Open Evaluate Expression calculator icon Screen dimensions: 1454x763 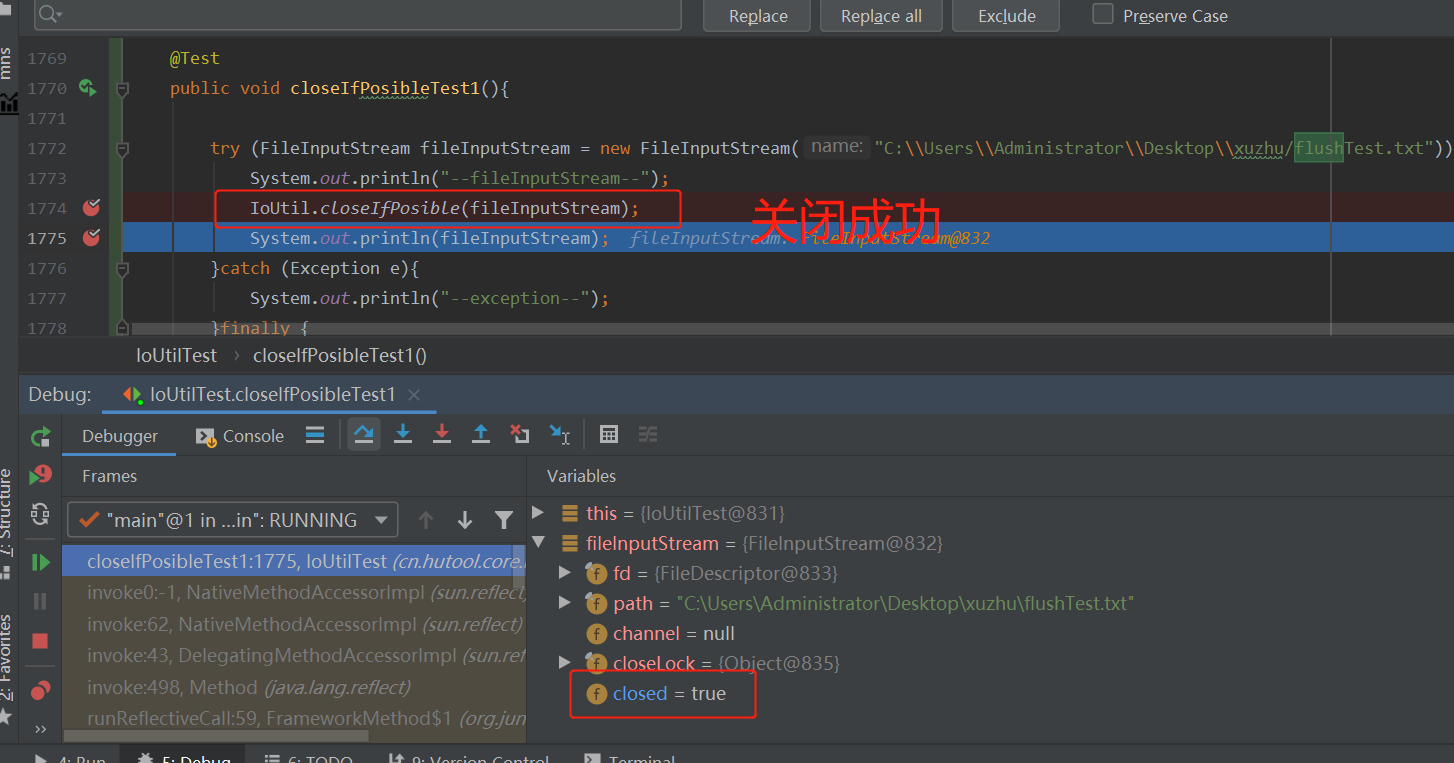pos(609,434)
